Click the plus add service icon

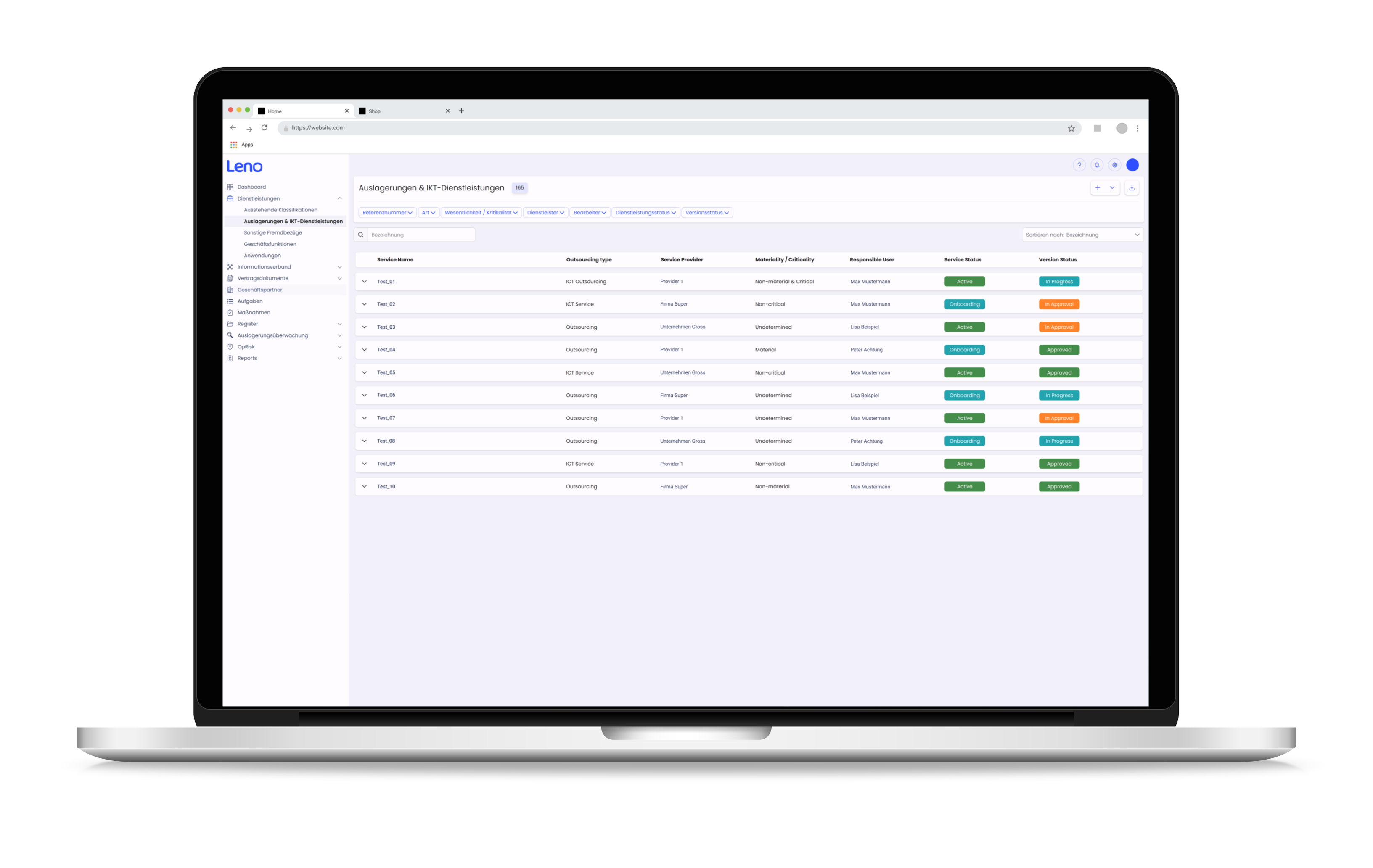pos(1098,187)
